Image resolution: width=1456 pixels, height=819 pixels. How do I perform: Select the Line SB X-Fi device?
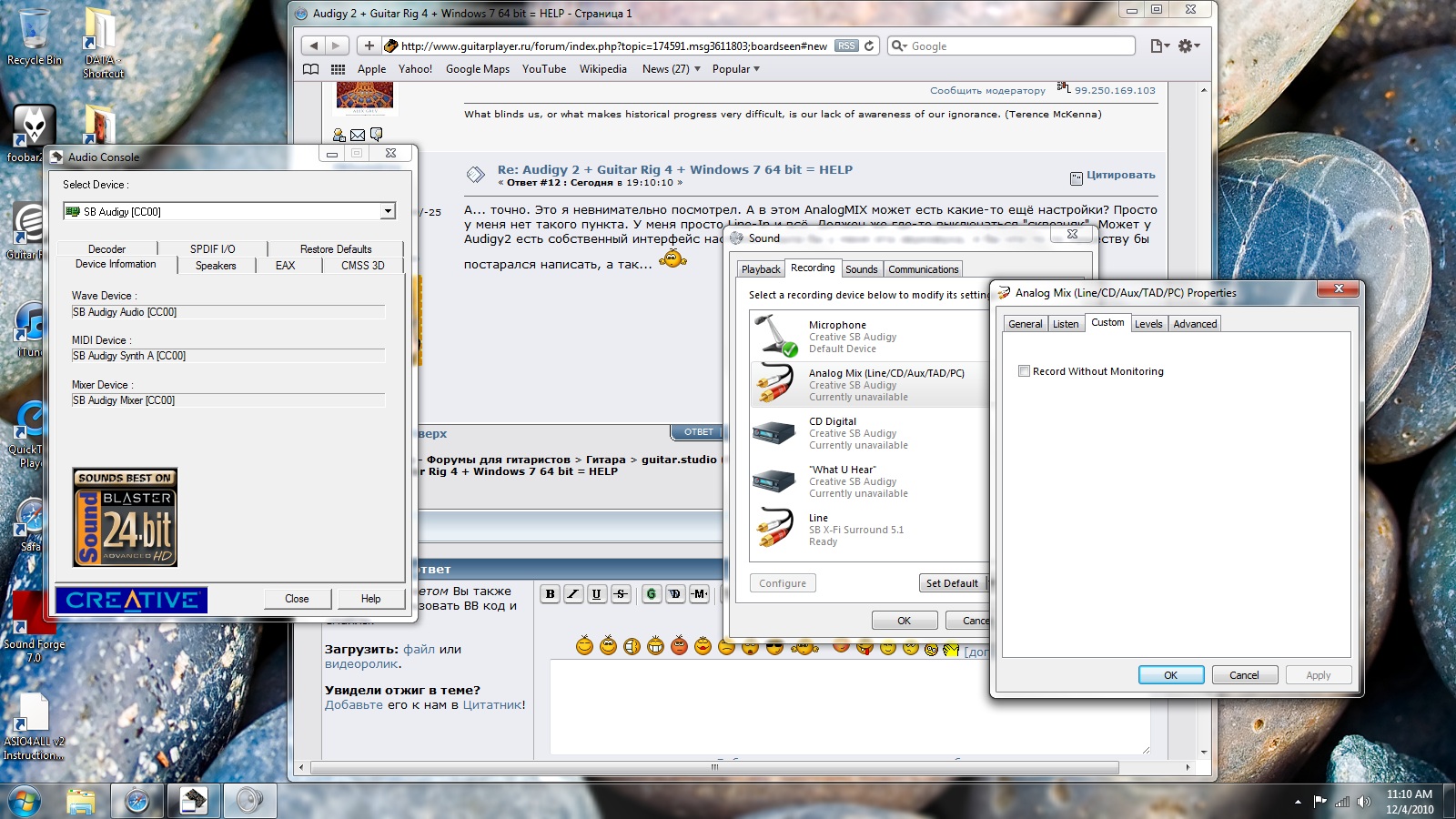tap(869, 530)
